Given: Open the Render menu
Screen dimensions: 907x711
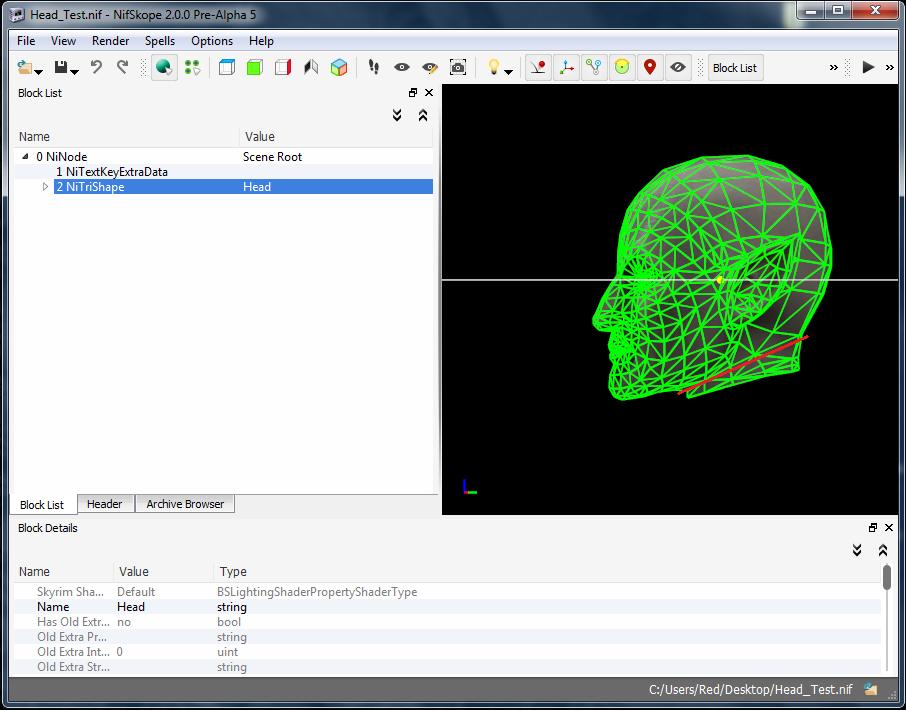Looking at the screenshot, I should click(110, 41).
